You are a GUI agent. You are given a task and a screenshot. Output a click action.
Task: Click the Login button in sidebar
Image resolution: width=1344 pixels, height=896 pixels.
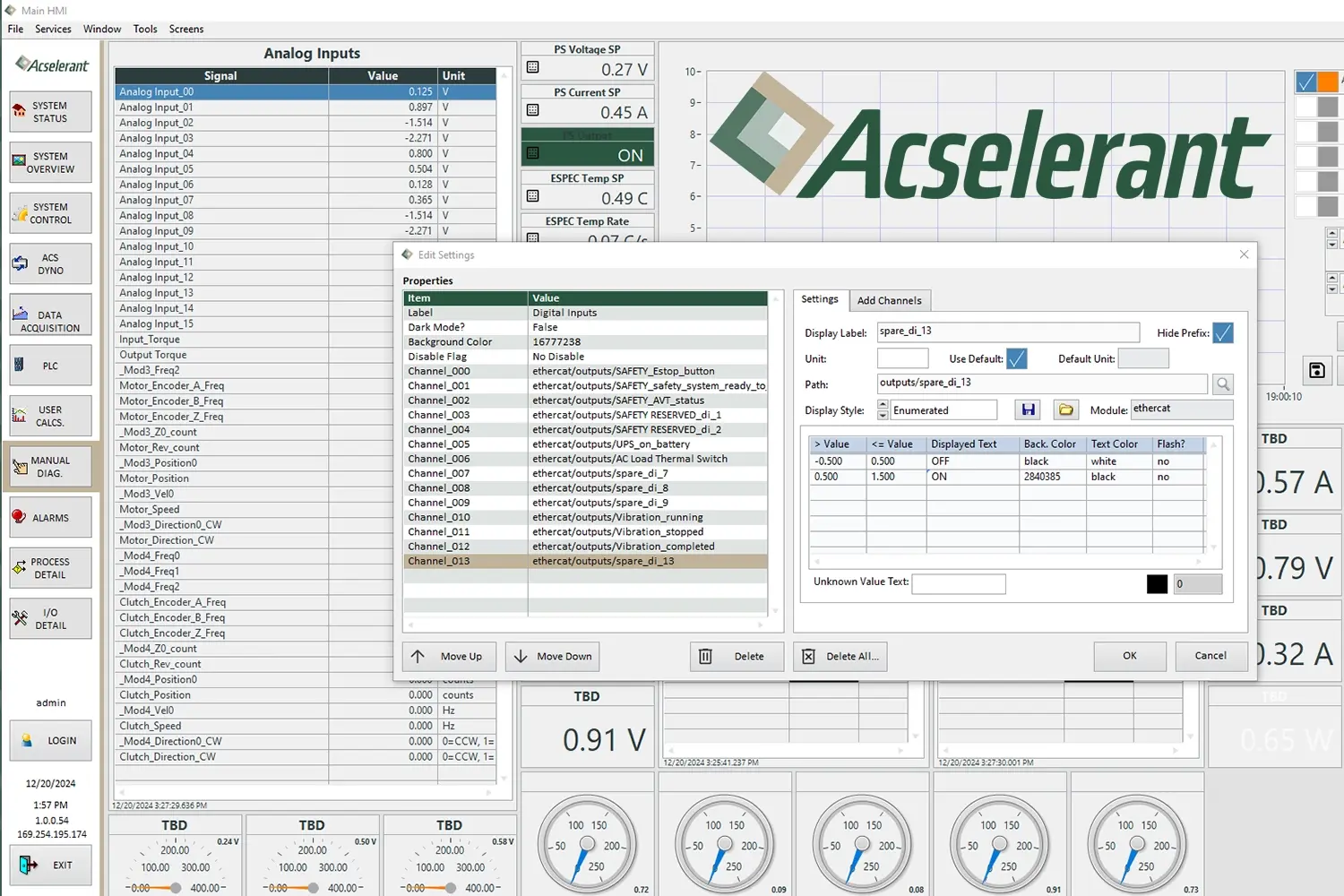pos(50,741)
